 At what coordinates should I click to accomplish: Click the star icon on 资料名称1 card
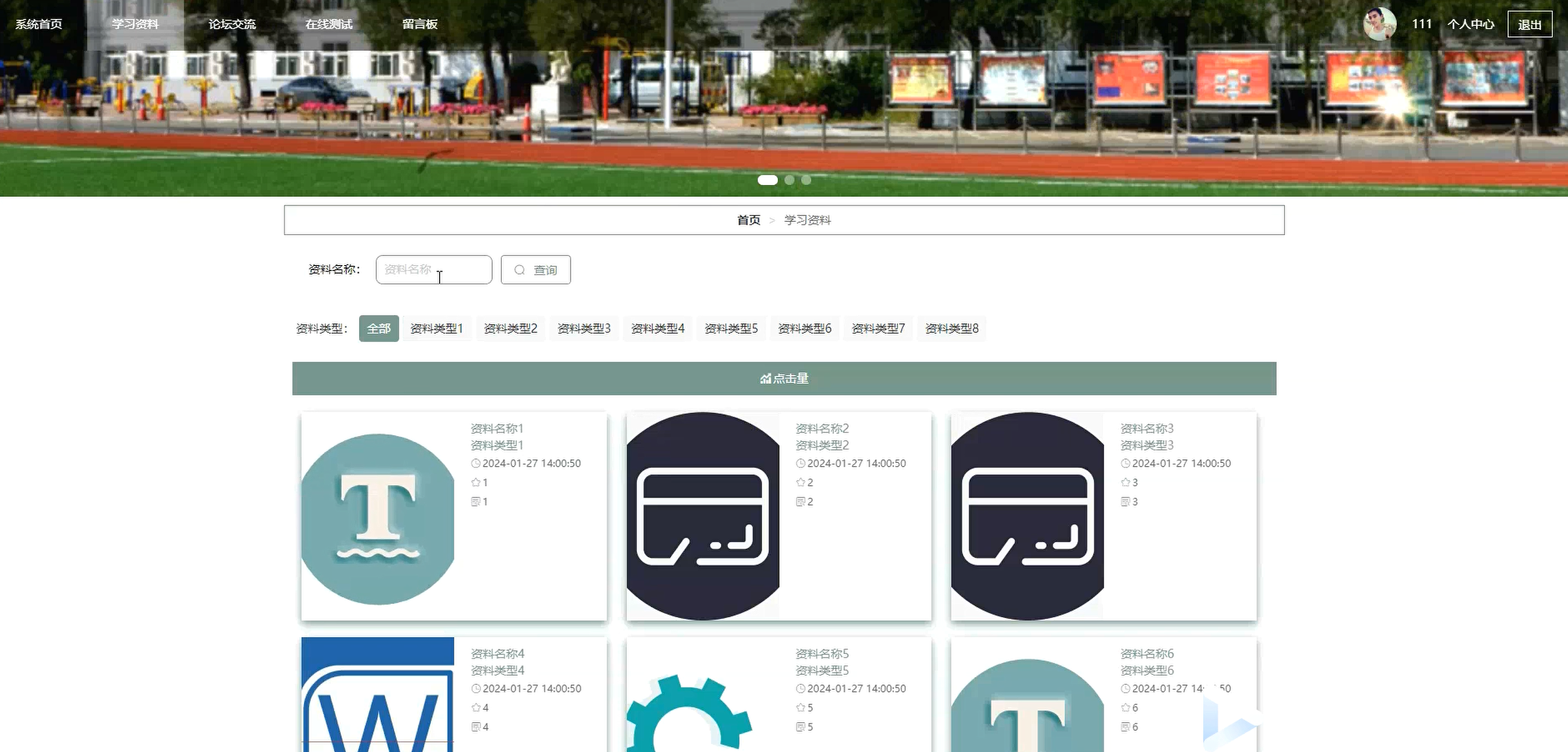[476, 482]
